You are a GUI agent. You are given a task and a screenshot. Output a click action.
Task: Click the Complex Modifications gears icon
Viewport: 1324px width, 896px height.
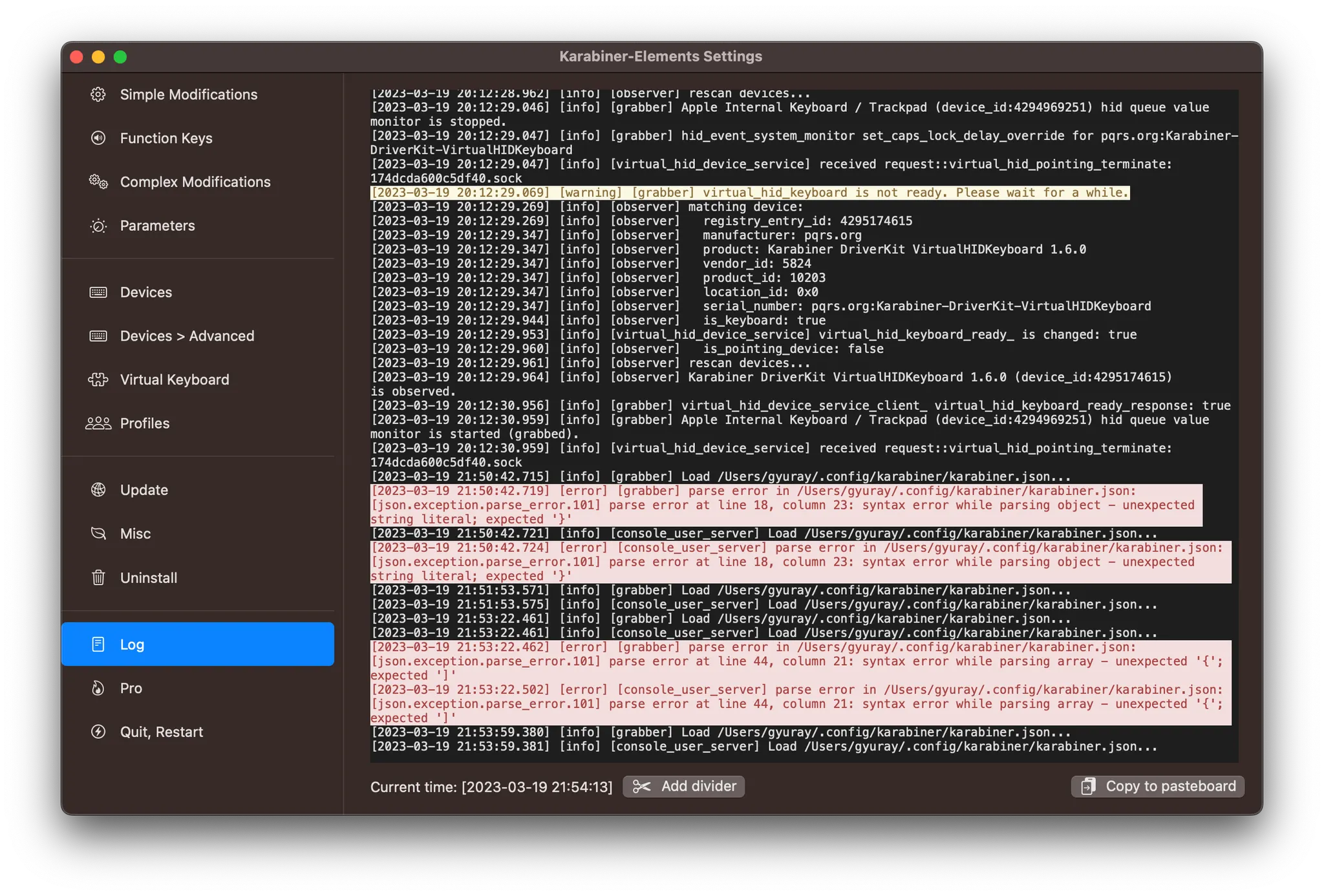point(98,182)
